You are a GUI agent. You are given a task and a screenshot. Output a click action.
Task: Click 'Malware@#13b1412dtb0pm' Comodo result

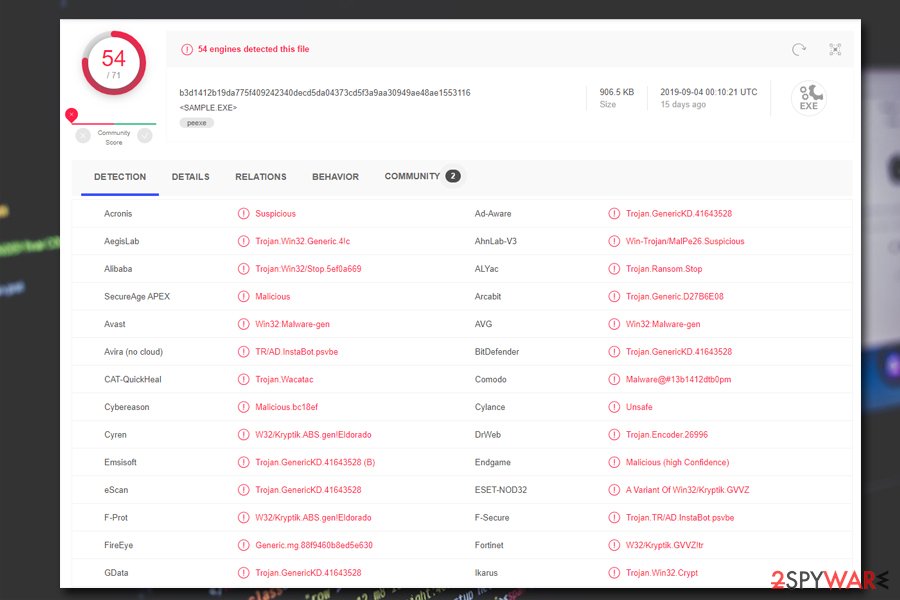click(678, 379)
